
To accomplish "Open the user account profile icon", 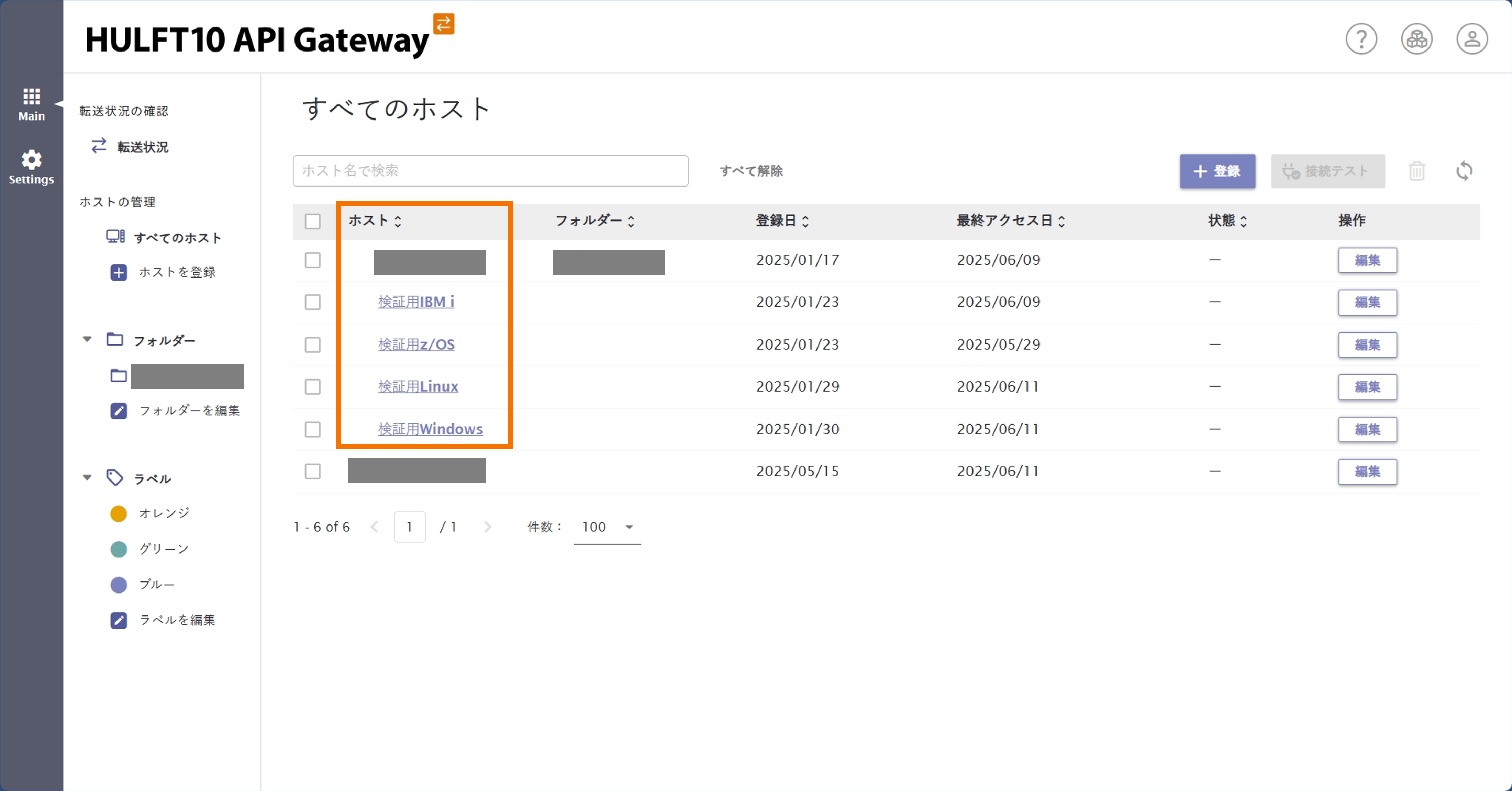I will pyautogui.click(x=1471, y=39).
